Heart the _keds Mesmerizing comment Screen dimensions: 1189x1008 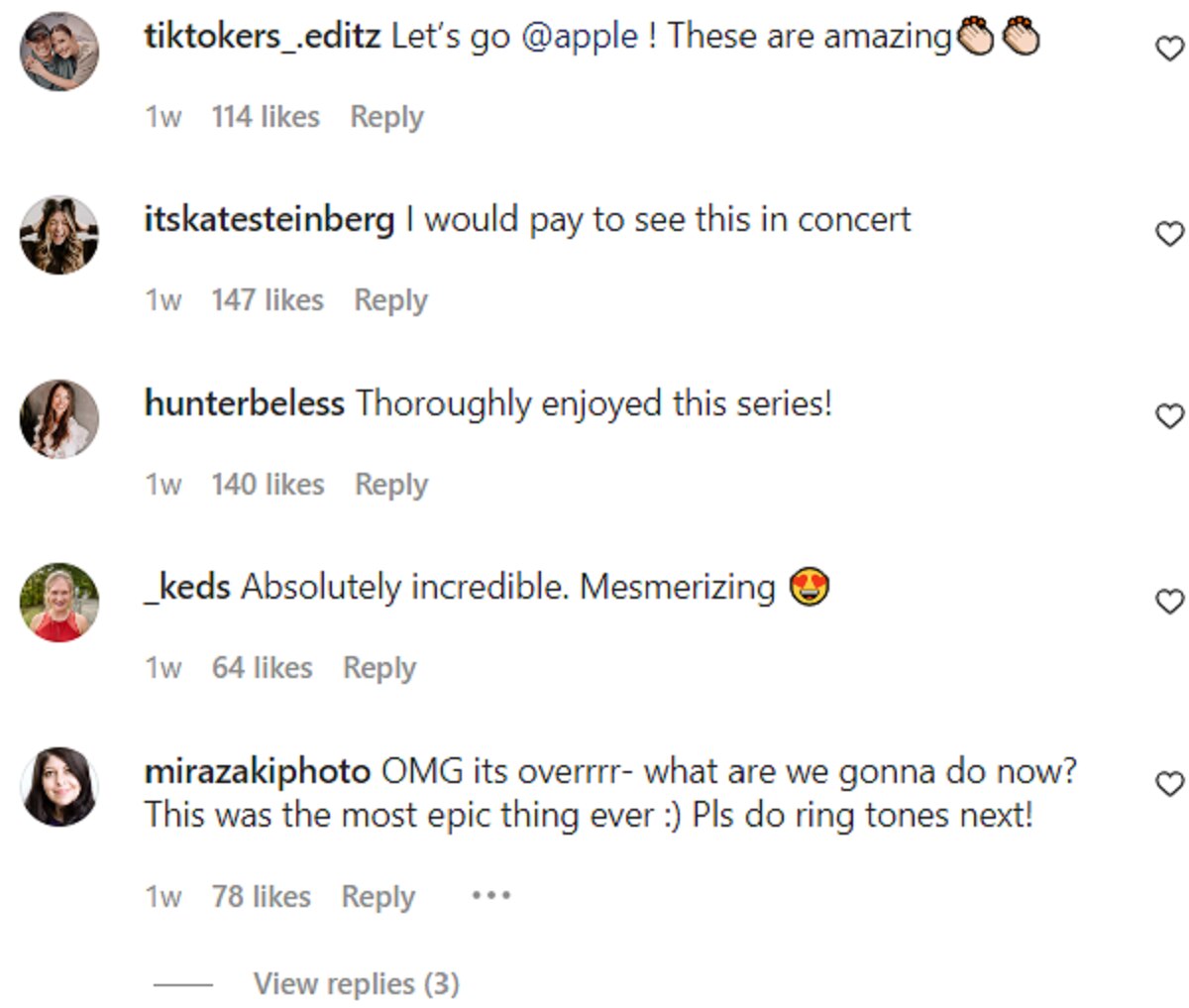click(x=1170, y=601)
